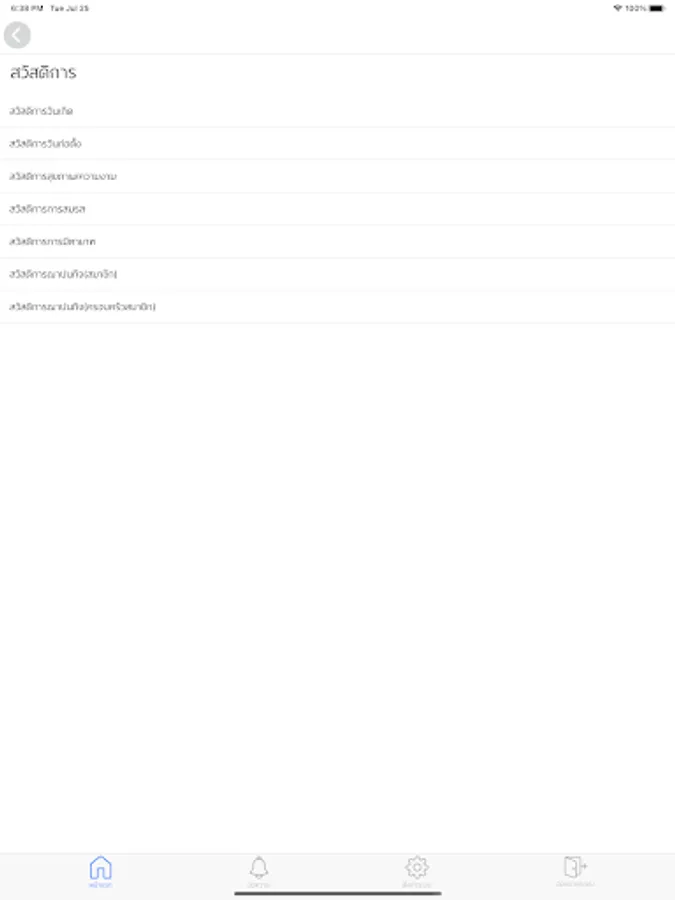Open settings via the gear icon
The width and height of the screenshot is (675, 900).
417,867
